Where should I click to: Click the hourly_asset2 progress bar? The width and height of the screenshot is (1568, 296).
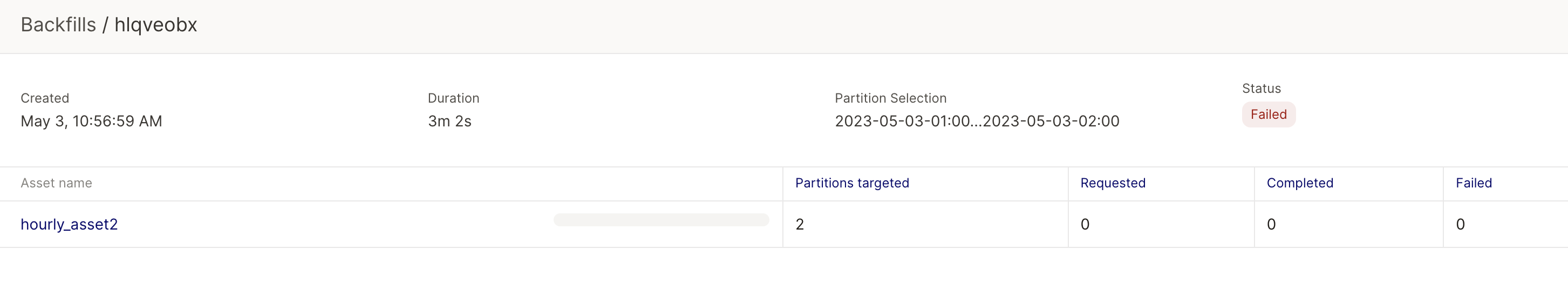pos(661,220)
